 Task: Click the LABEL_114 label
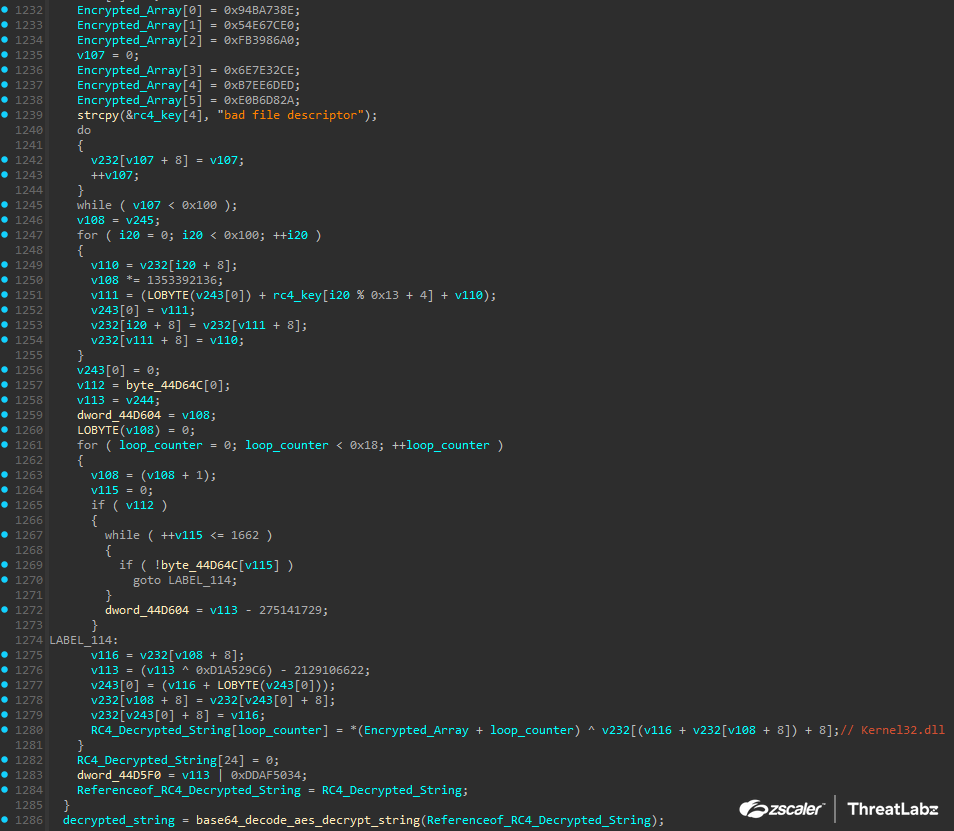pyautogui.click(x=83, y=640)
